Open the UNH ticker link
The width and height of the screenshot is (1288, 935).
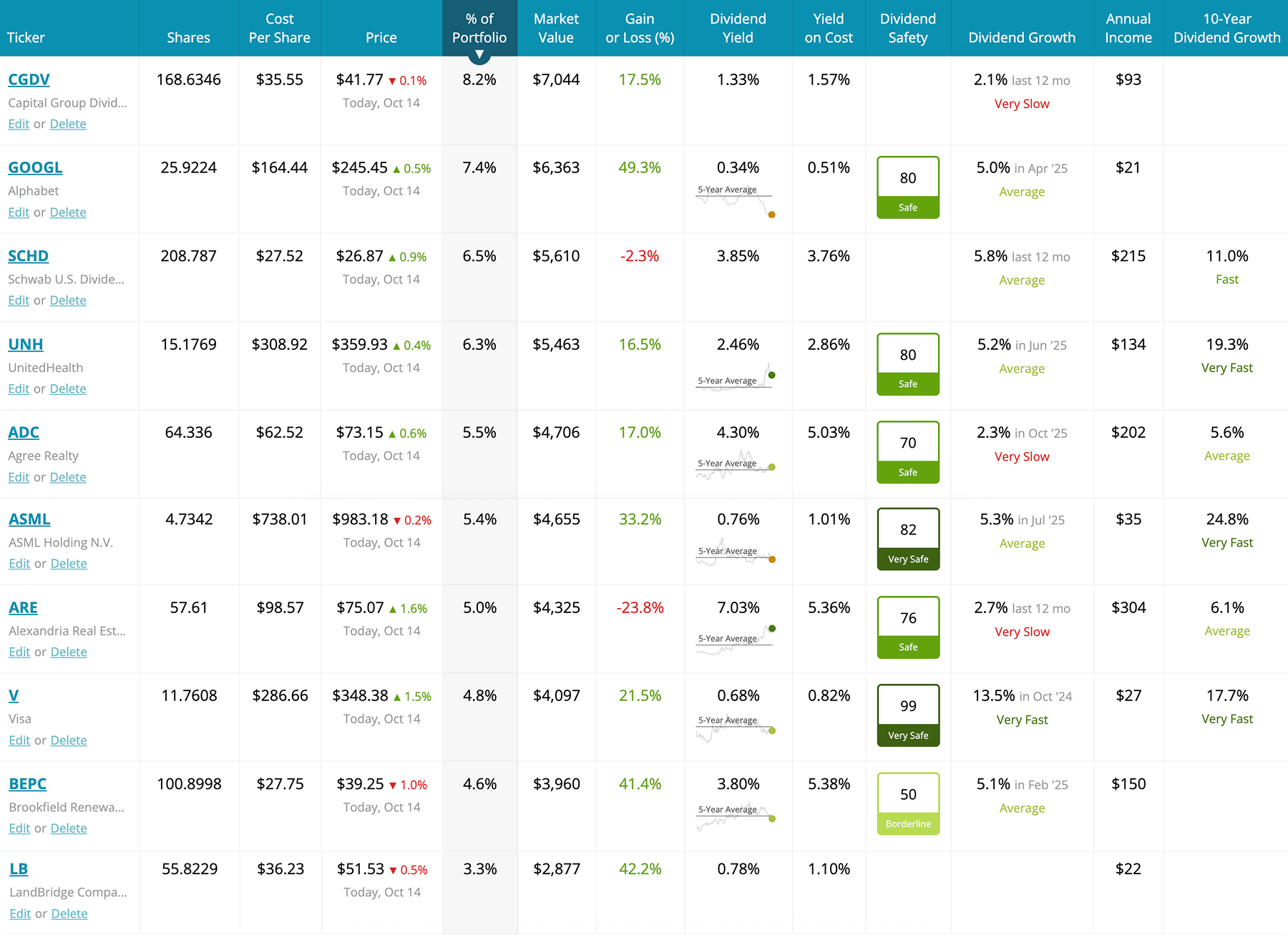[25, 344]
